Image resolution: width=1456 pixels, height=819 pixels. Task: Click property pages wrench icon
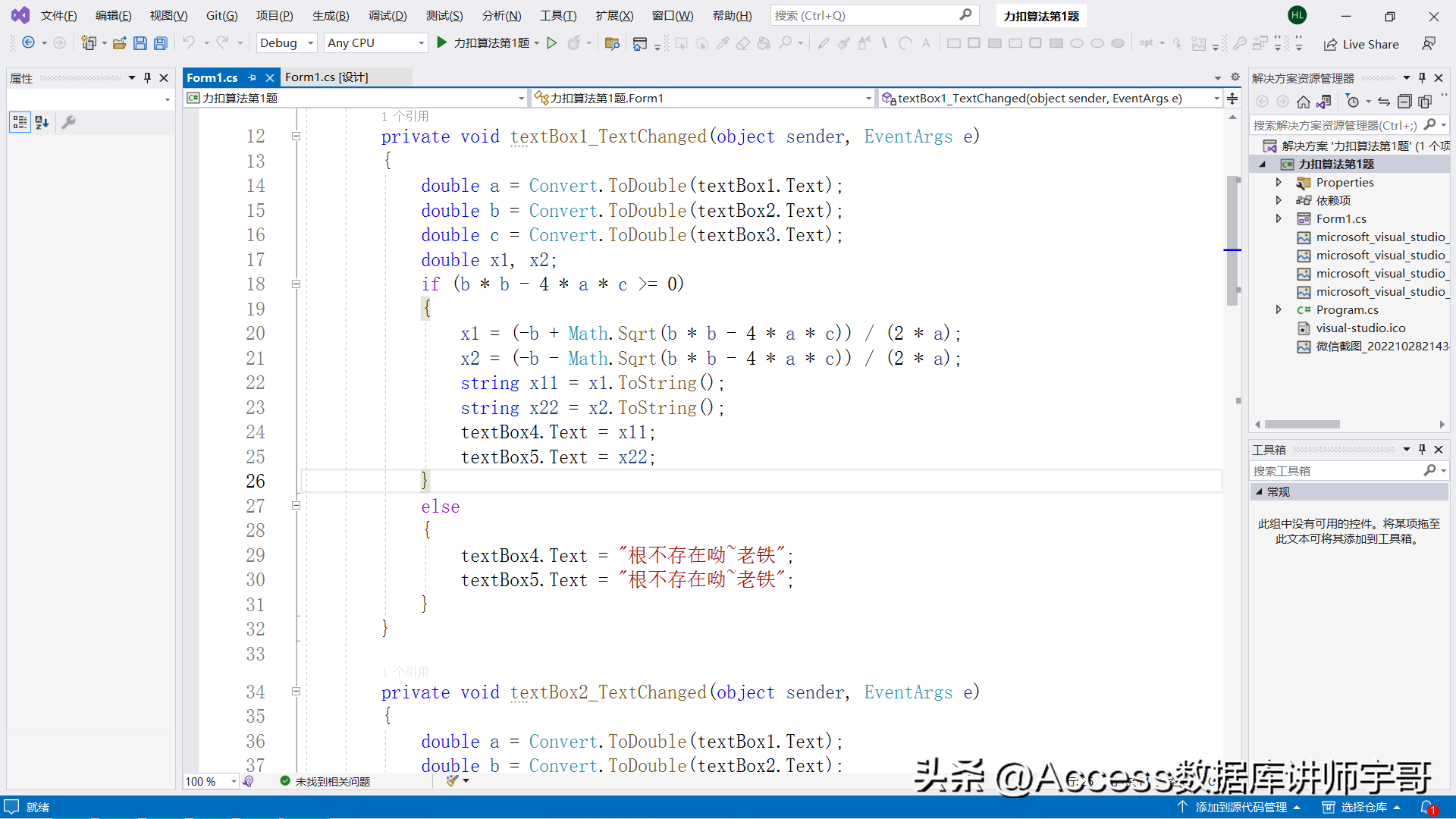68,122
